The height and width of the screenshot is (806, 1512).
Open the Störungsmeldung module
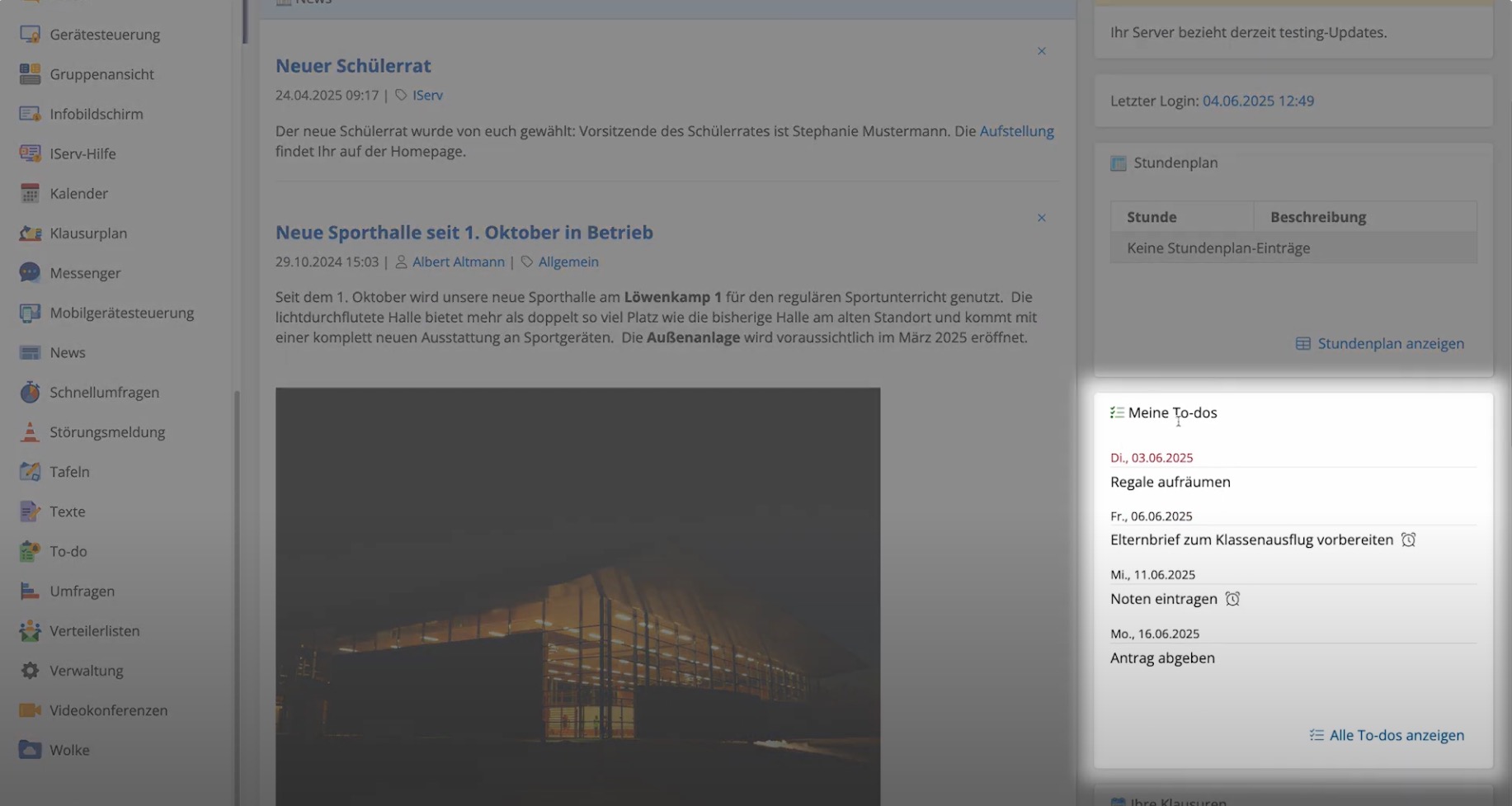pyautogui.click(x=107, y=431)
